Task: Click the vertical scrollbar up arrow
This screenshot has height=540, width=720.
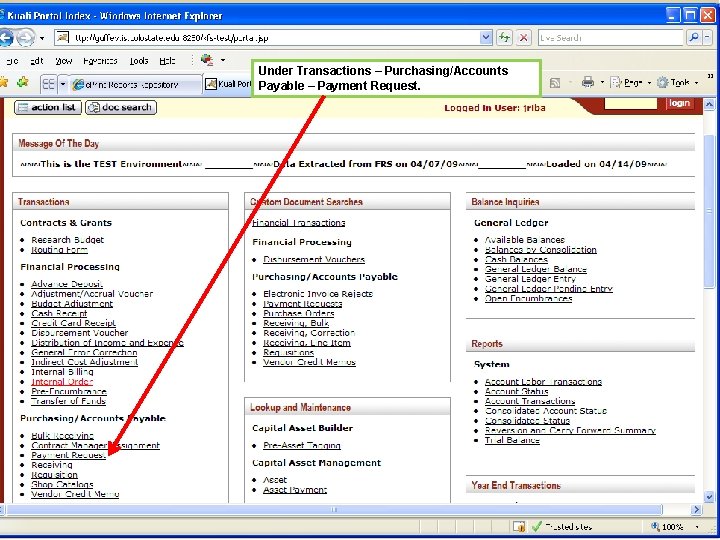Action: [x=709, y=104]
